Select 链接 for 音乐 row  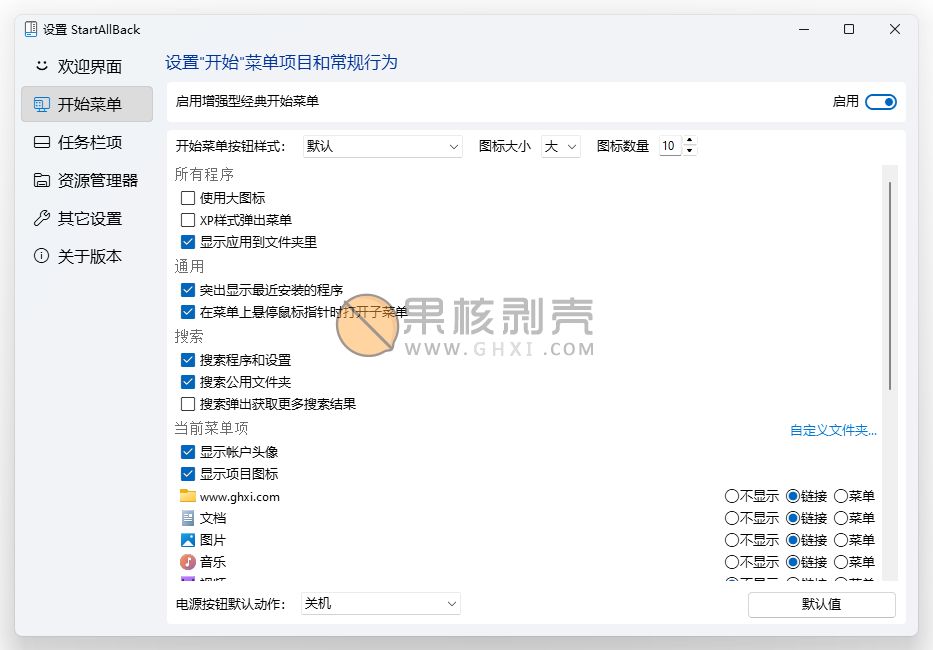[x=793, y=562]
